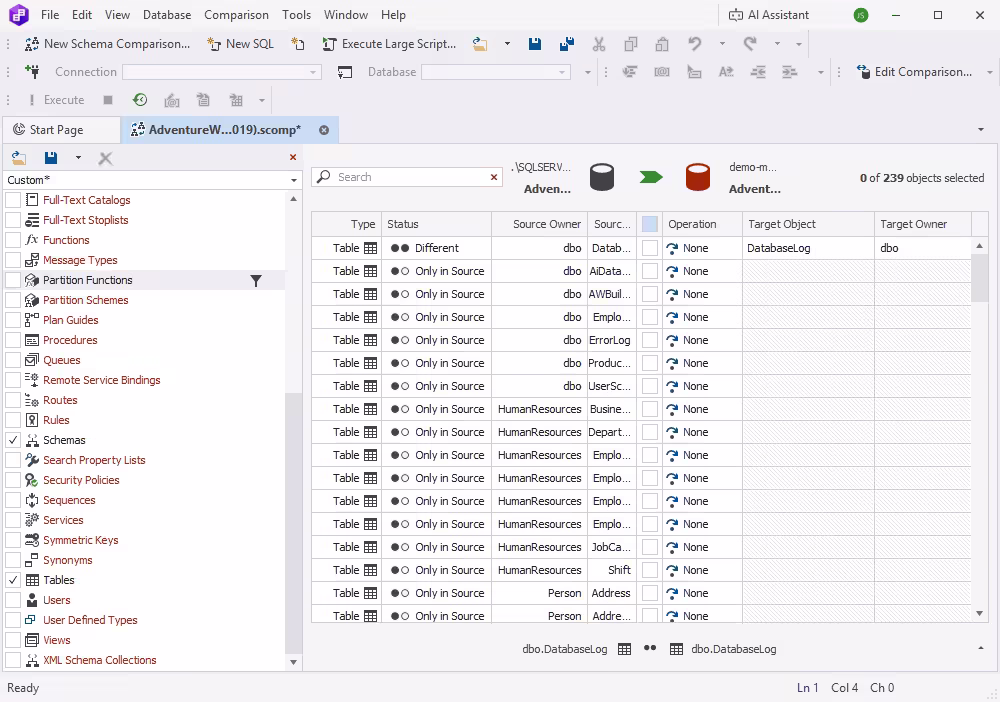Viewport: 1000px width, 702px height.
Task: Click into the Search input field
Action: [408, 177]
